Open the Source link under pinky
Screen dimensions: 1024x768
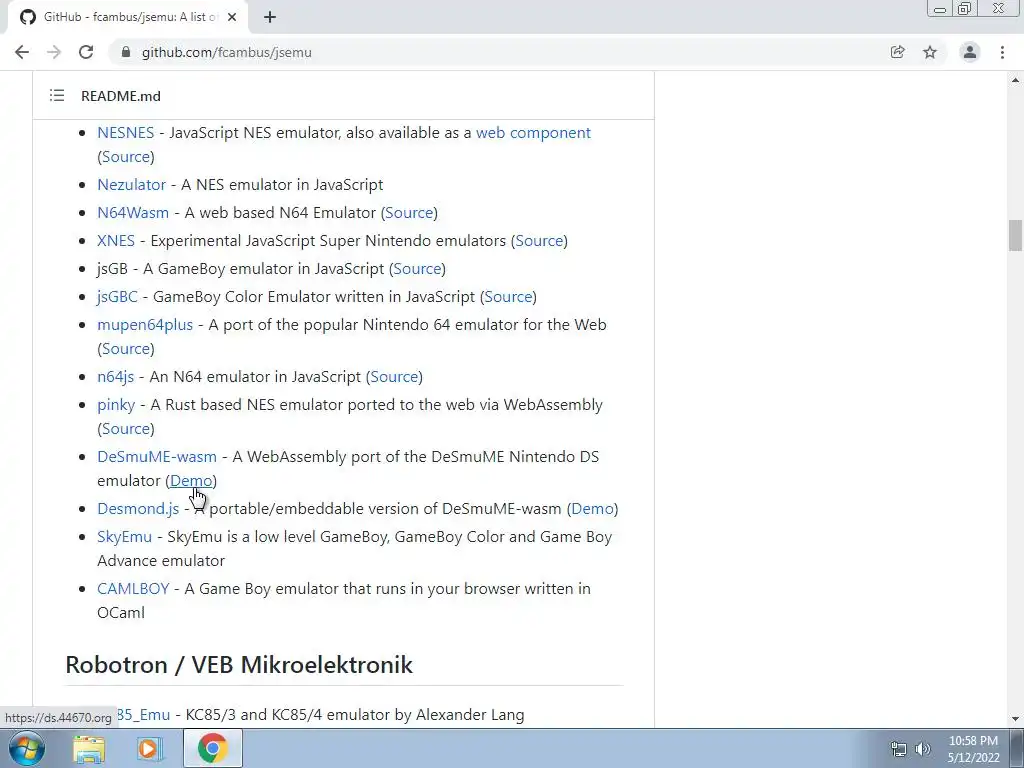(126, 429)
